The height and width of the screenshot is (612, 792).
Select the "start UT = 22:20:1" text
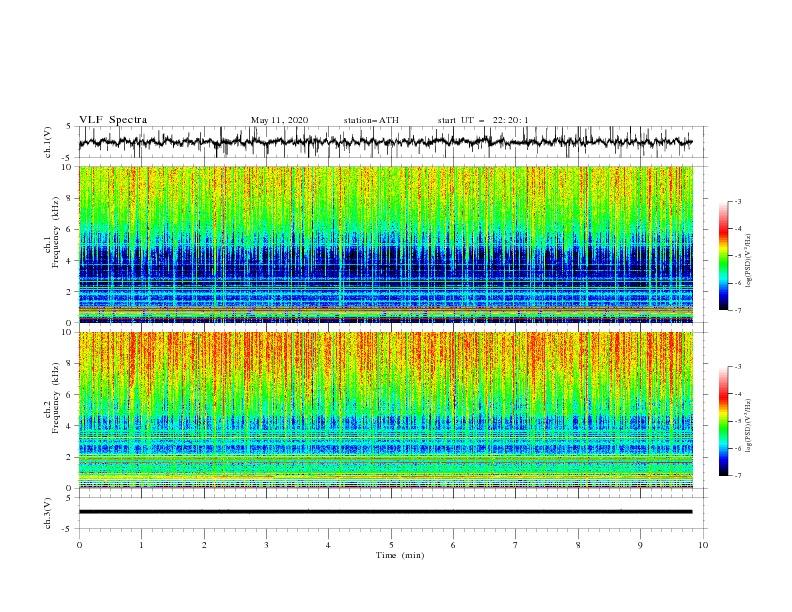click(483, 120)
